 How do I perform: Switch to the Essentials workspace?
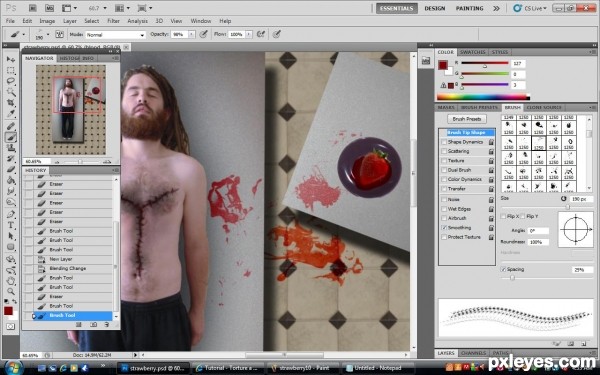pyautogui.click(x=396, y=8)
